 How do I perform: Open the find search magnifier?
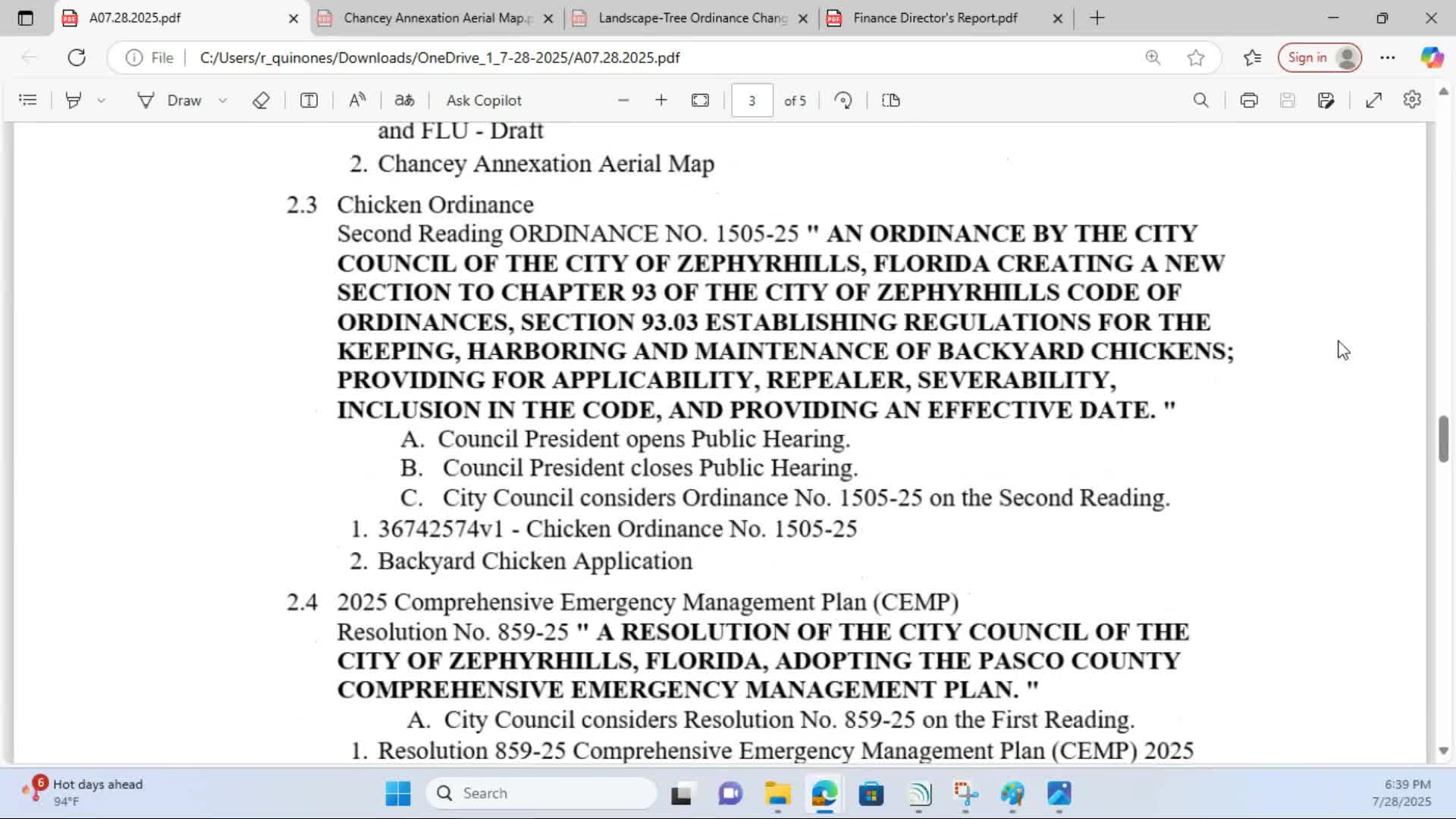coord(1200,100)
